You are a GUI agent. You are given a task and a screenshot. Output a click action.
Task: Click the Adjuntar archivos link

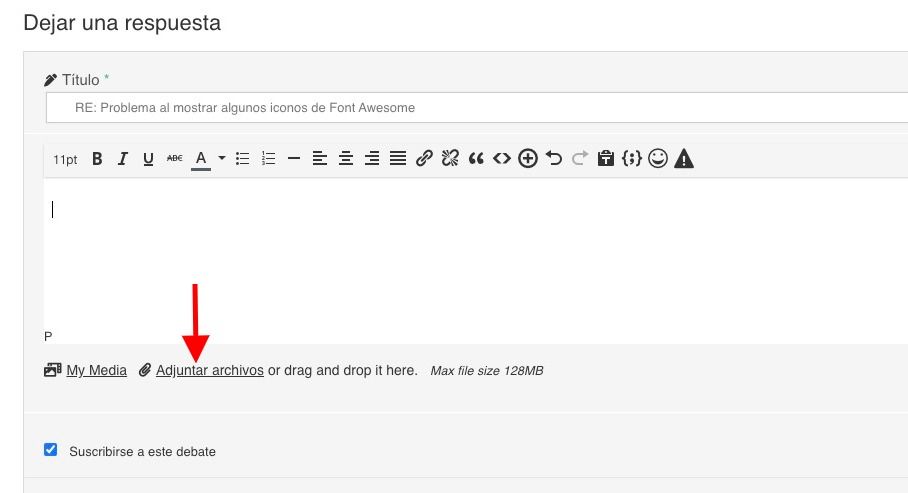pos(210,370)
